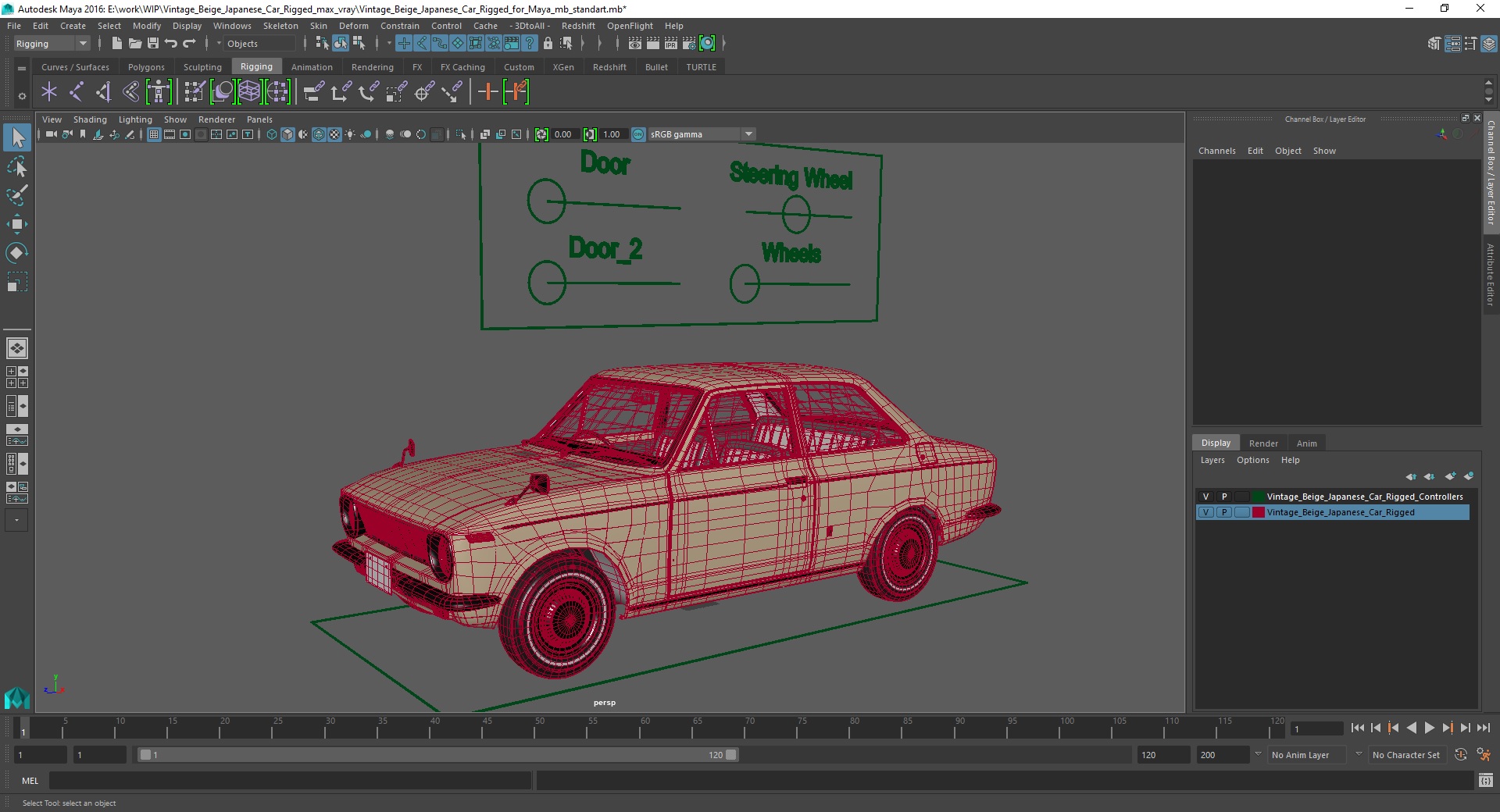Click the Create IK Handle shelf icon
1500x812 pixels.
click(x=104, y=92)
